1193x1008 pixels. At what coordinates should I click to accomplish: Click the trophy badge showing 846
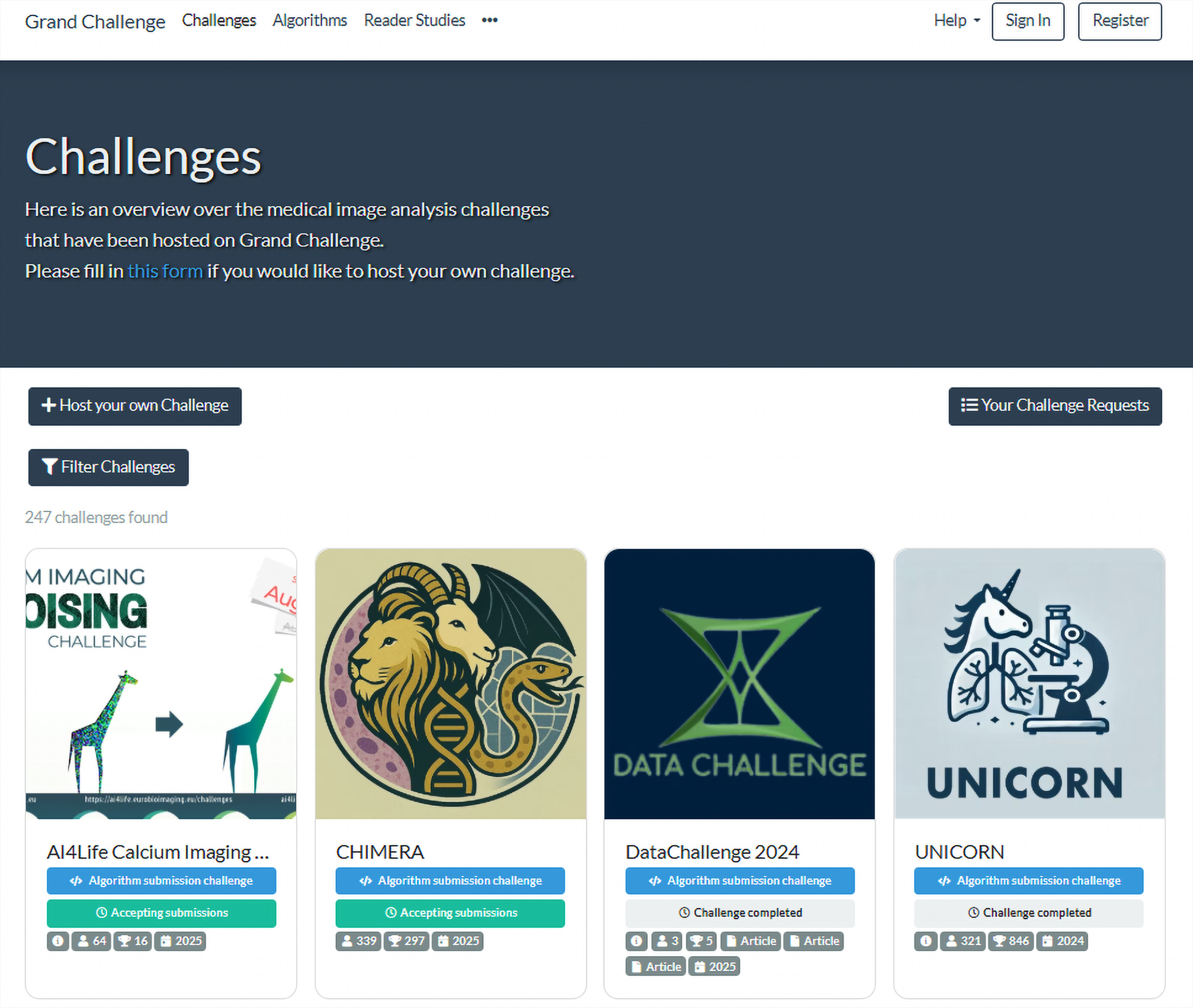[1011, 940]
